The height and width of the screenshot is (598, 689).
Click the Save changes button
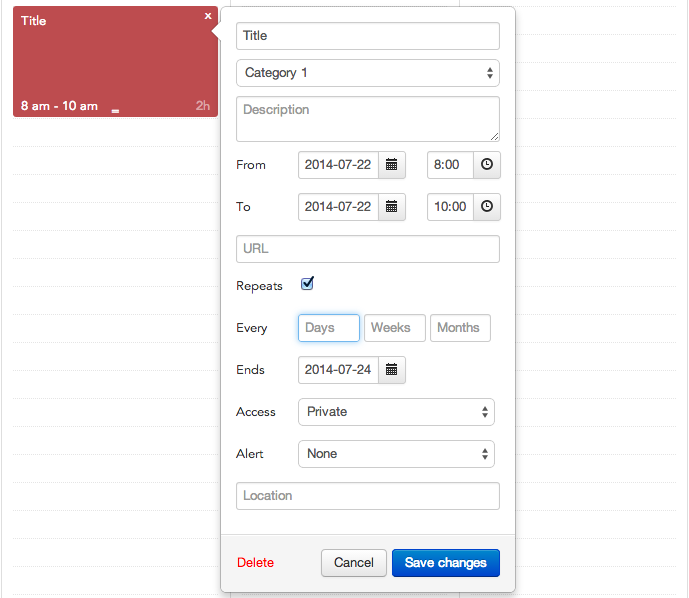(x=446, y=563)
